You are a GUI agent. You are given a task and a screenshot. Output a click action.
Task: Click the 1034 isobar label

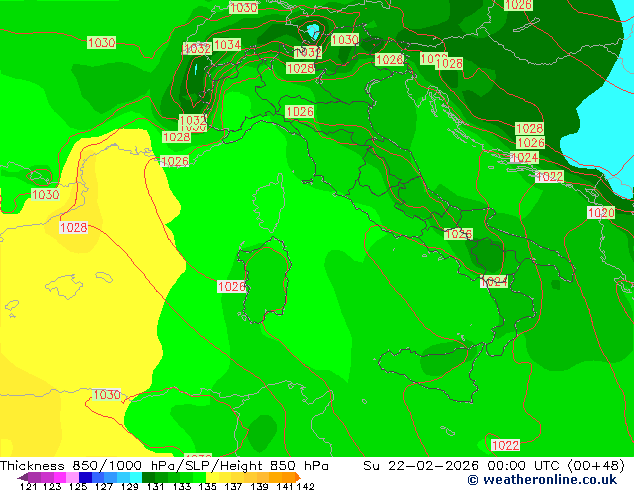point(227,44)
